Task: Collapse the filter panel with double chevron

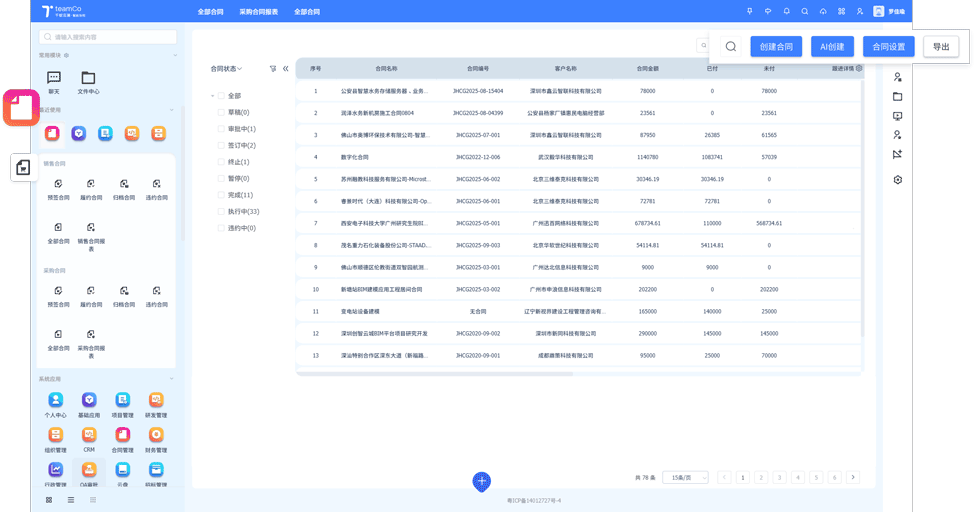Action: [x=286, y=69]
